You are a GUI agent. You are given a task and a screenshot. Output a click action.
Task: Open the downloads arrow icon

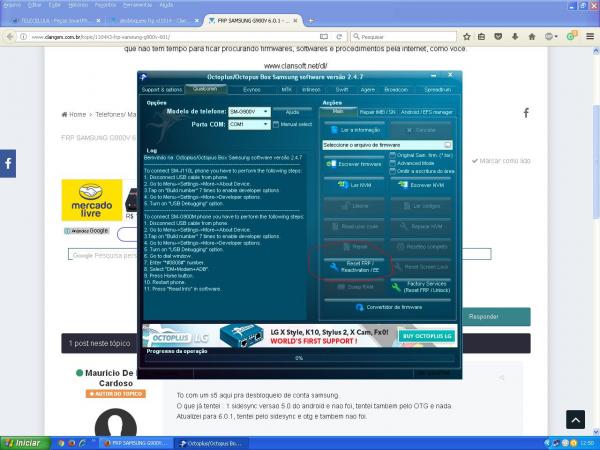(515, 37)
